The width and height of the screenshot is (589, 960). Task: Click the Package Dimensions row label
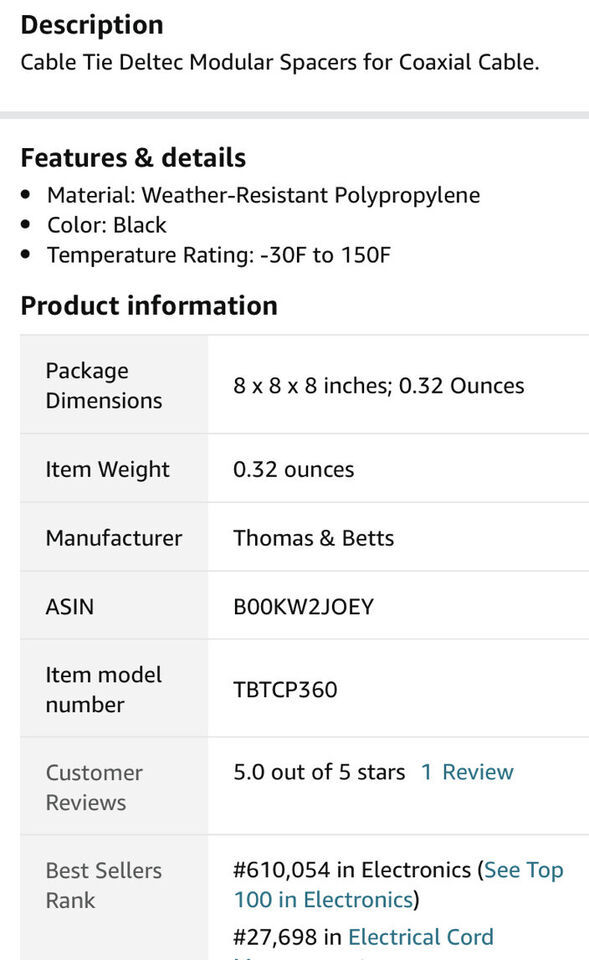104,385
